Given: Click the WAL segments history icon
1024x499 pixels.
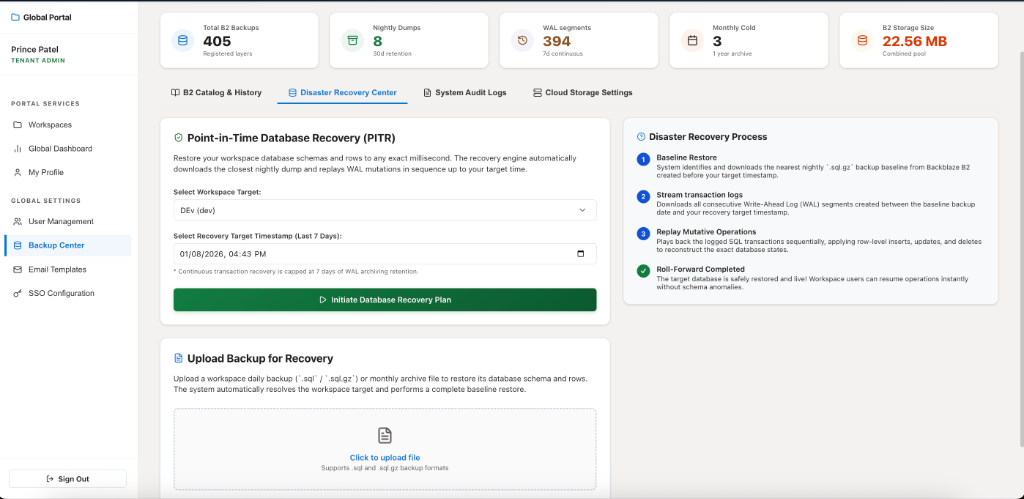Looking at the screenshot, I should pyautogui.click(x=522, y=40).
